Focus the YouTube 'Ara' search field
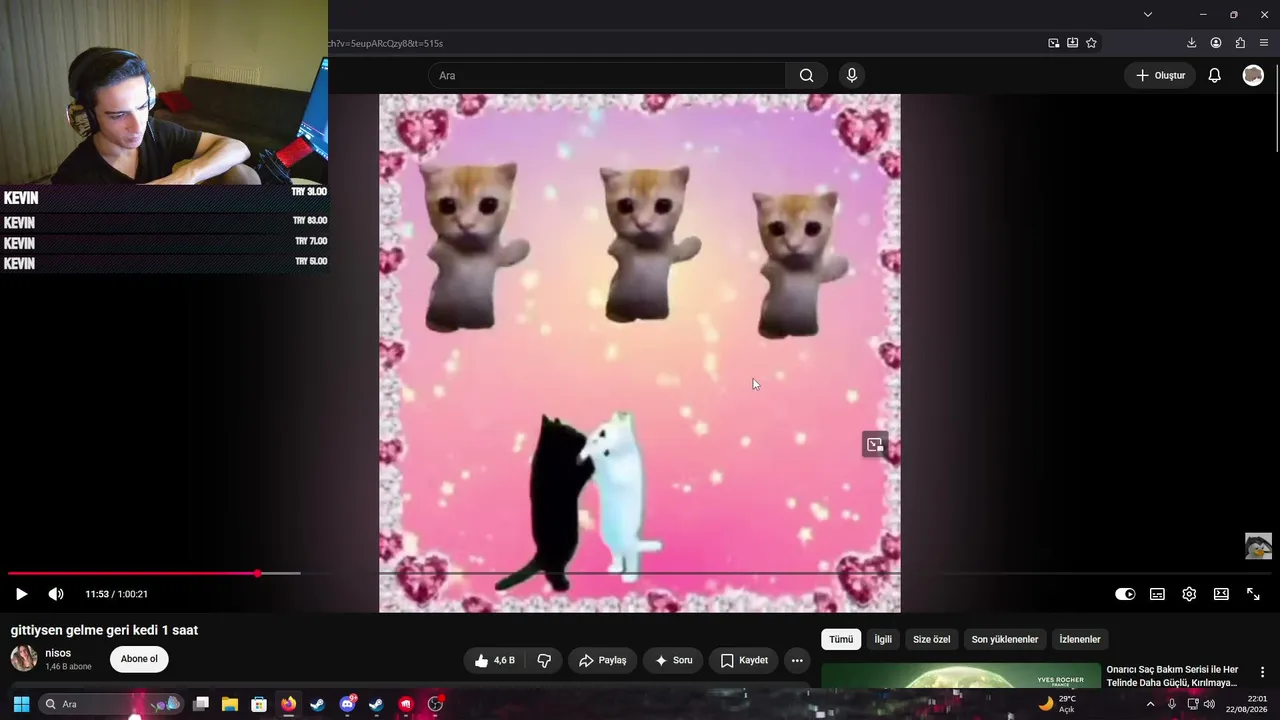Viewport: 1280px width, 720px height. 607,75
